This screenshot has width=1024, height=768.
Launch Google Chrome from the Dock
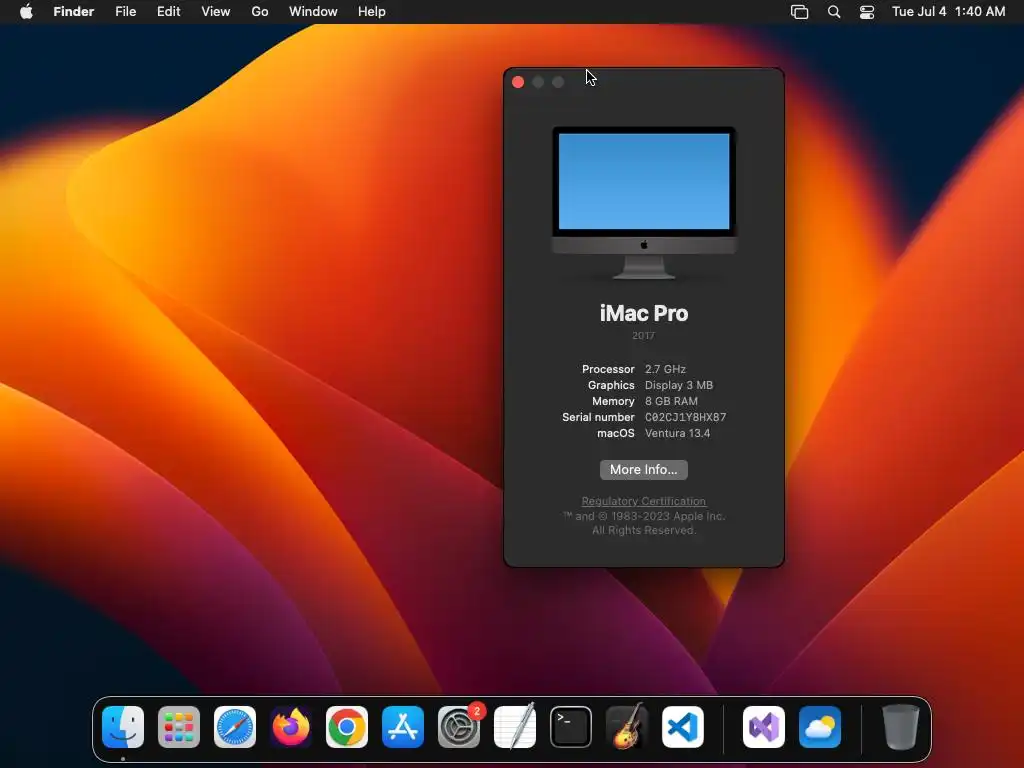[347, 727]
